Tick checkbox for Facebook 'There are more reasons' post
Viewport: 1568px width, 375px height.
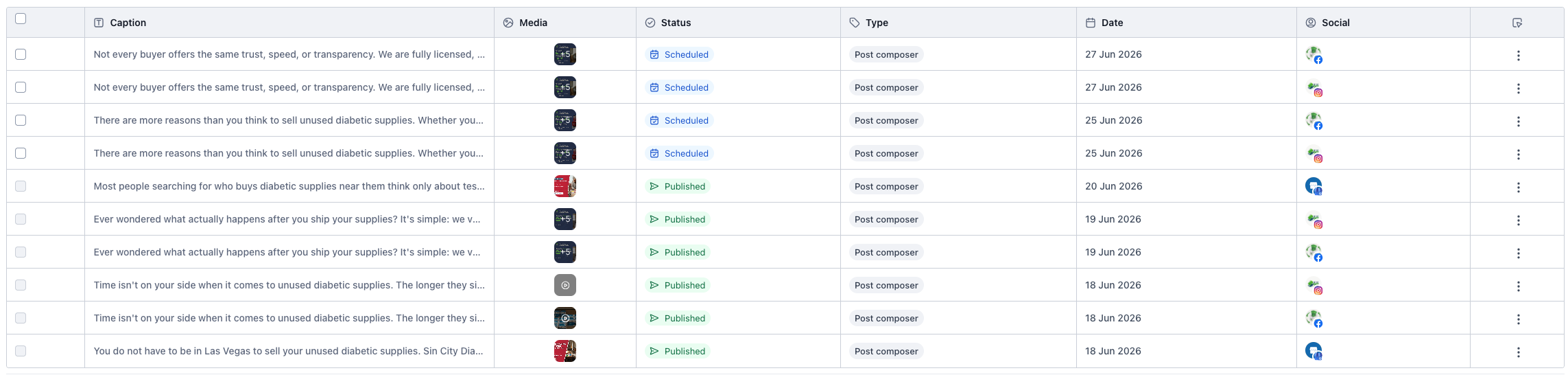point(21,120)
